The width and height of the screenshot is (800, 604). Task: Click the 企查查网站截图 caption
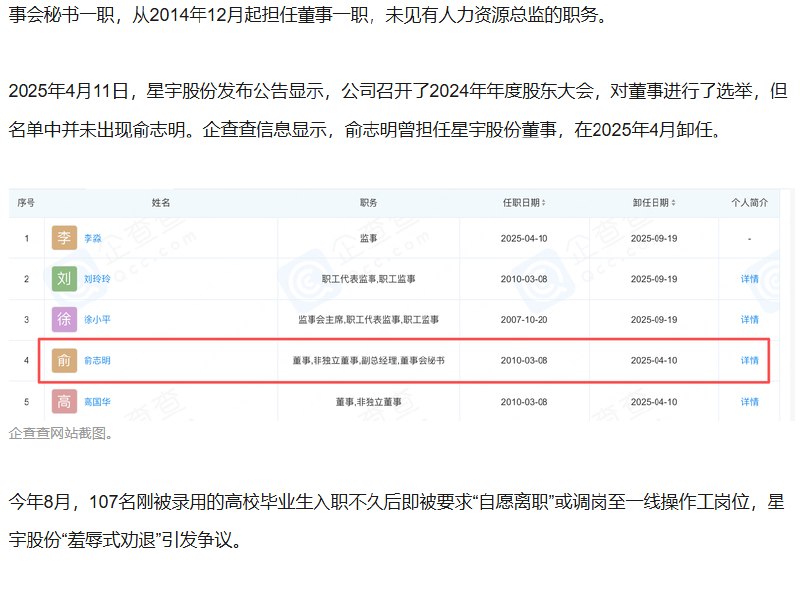[61, 433]
